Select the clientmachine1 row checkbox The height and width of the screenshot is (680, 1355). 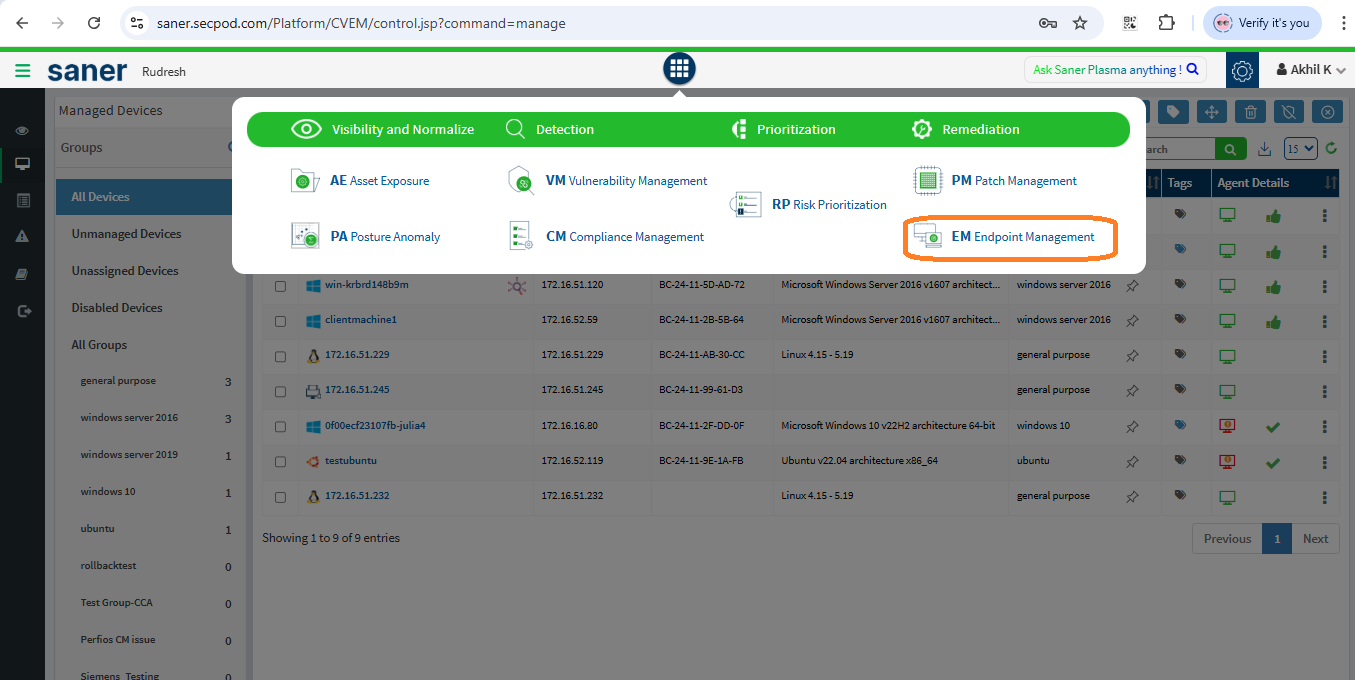pyautogui.click(x=280, y=321)
